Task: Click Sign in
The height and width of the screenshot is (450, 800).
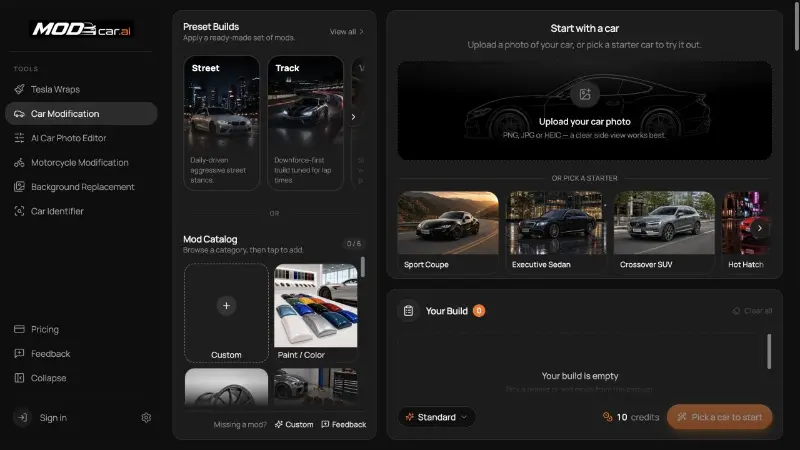Action: point(53,418)
